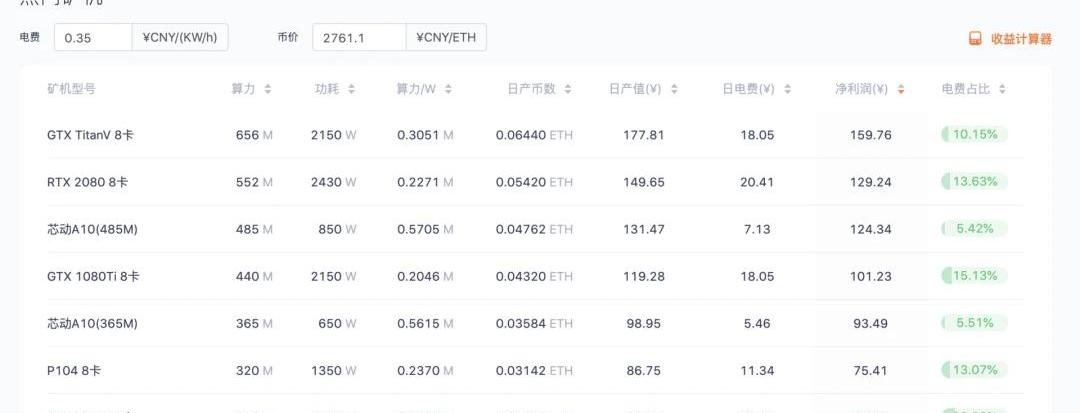Image resolution: width=1080 pixels, height=413 pixels.
Task: Open the 收益计算器 link
Action: [1021, 39]
